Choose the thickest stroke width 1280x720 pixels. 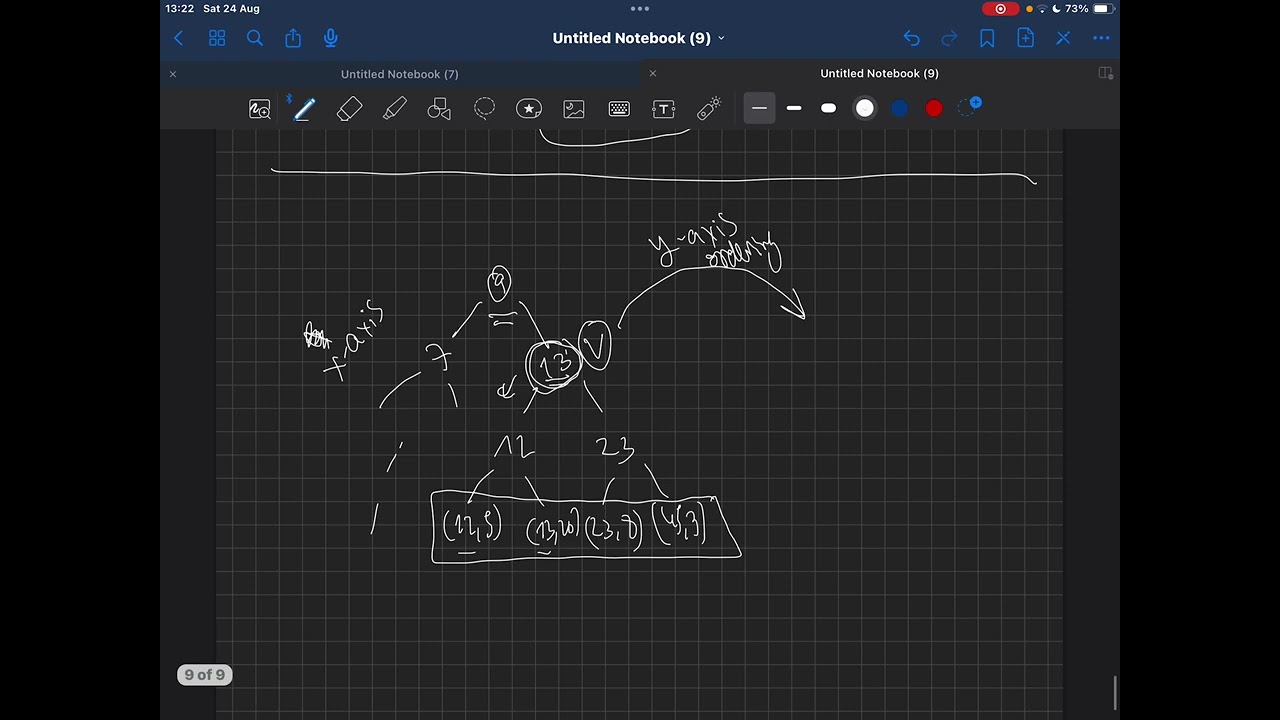[828, 108]
